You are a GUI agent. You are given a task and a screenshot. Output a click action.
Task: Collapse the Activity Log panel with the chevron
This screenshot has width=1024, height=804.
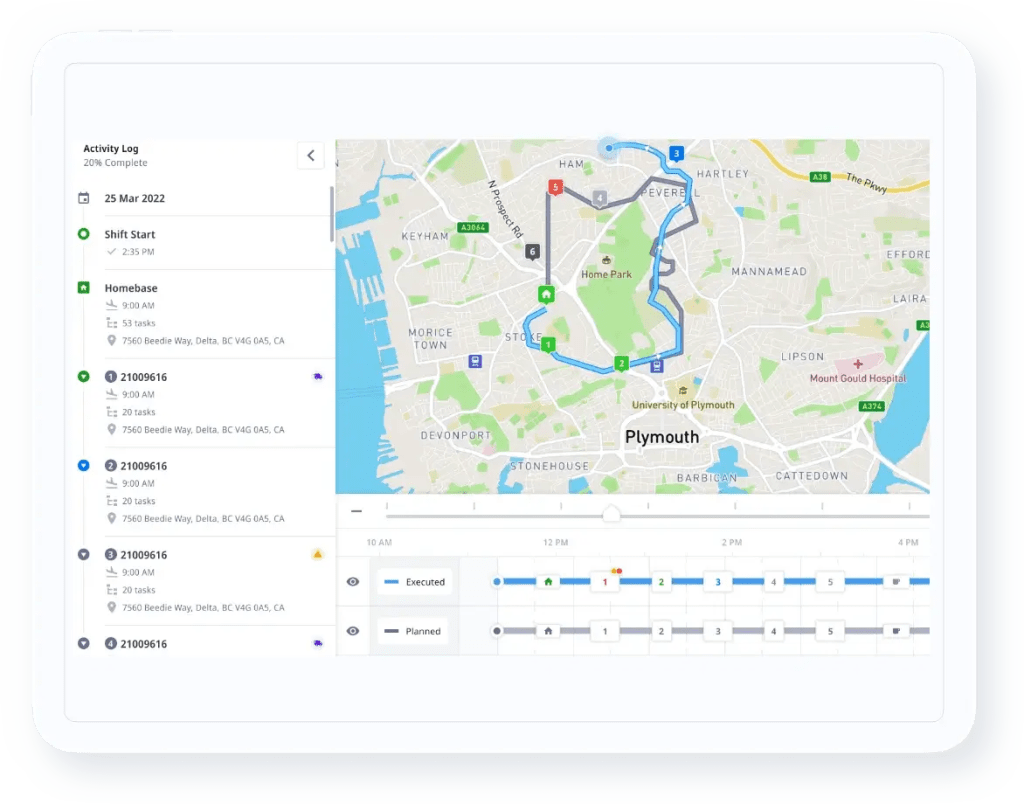(310, 156)
